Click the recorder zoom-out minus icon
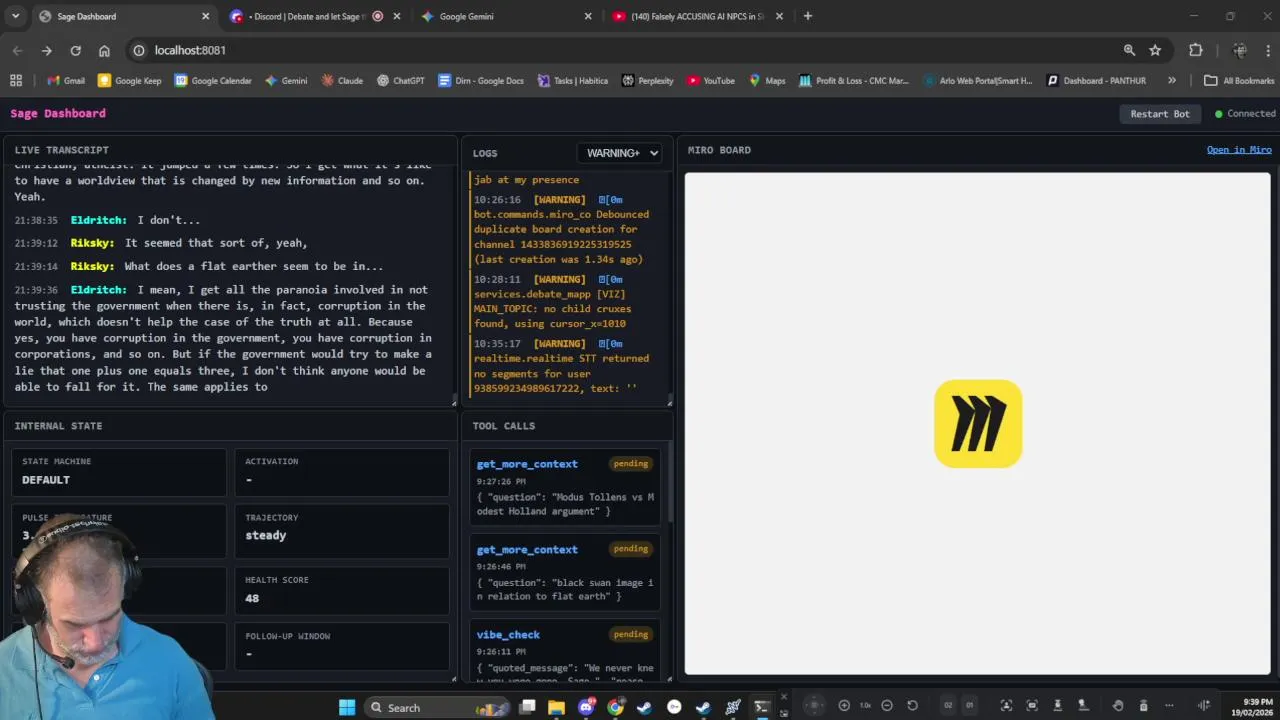Viewport: 1280px width, 720px height. tap(886, 706)
